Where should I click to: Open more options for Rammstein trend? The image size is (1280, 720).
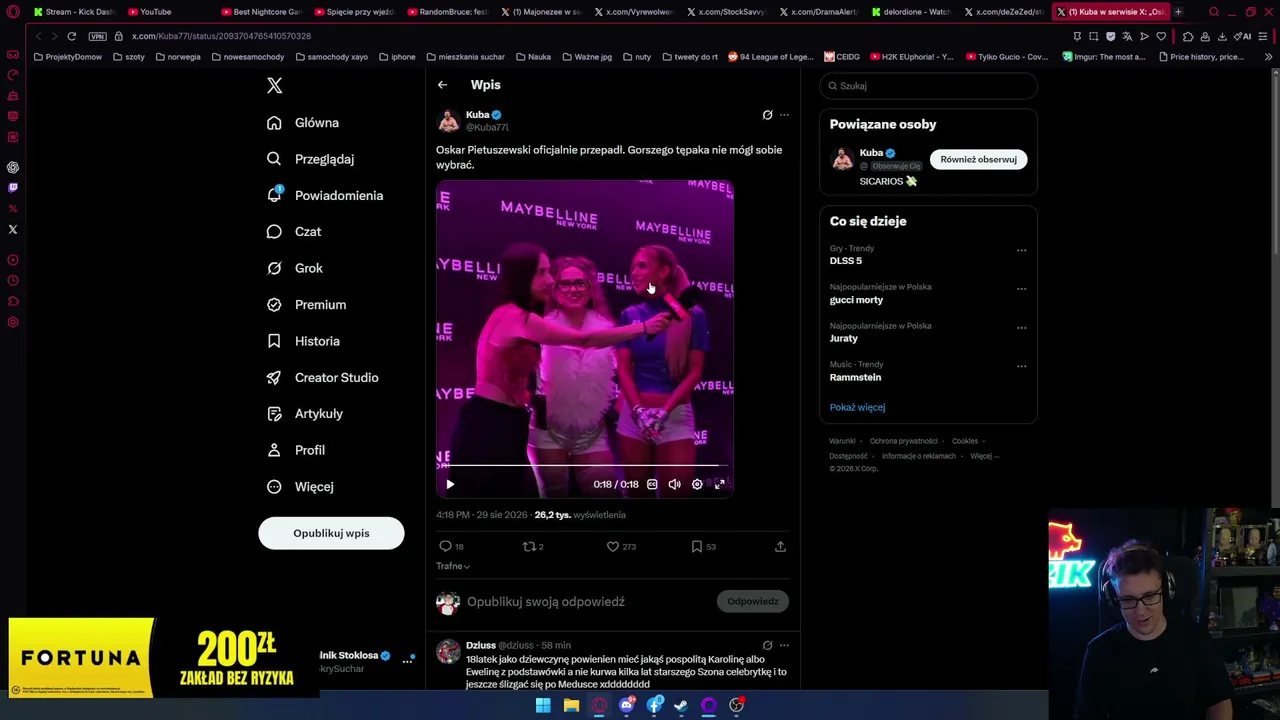[x=1021, y=366]
